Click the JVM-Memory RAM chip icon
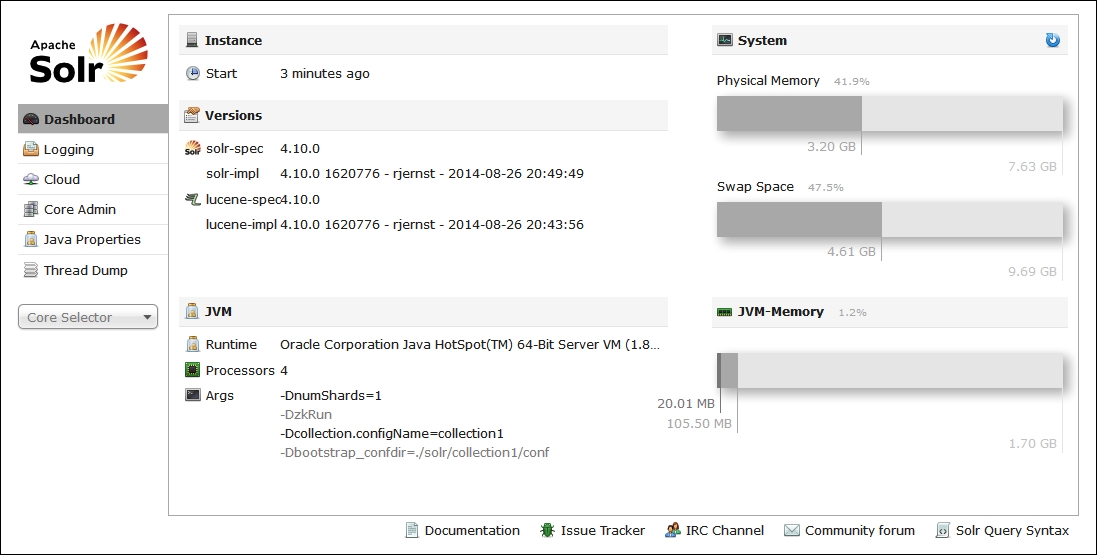This screenshot has height=555, width=1097. click(x=725, y=312)
